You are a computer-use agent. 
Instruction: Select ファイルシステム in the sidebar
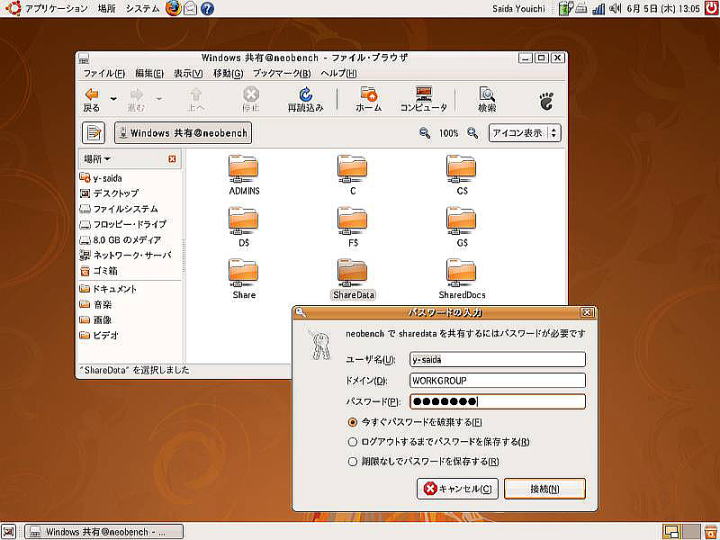click(118, 209)
